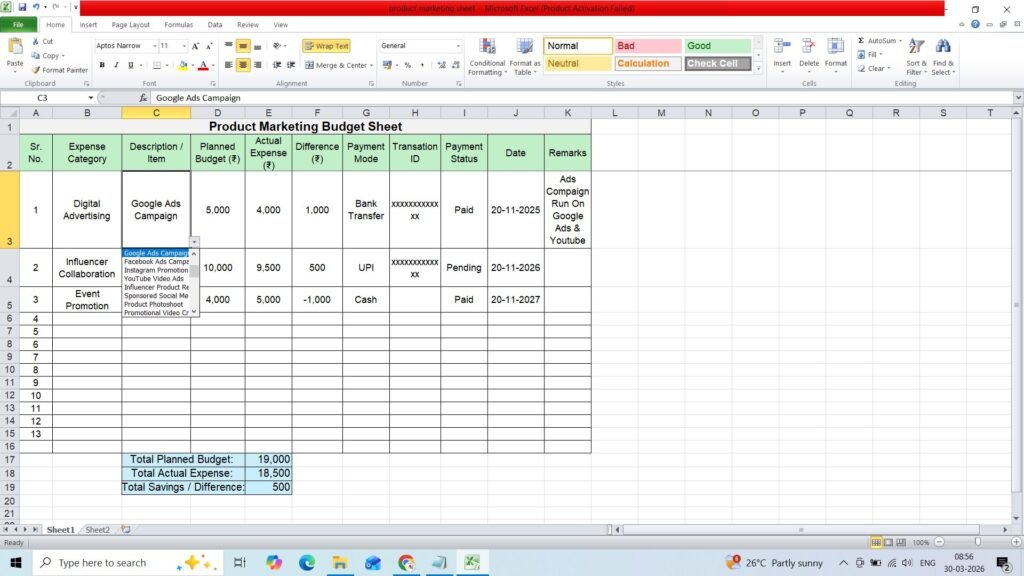
Task: Increase font size with the larger A icon
Action: 195,46
